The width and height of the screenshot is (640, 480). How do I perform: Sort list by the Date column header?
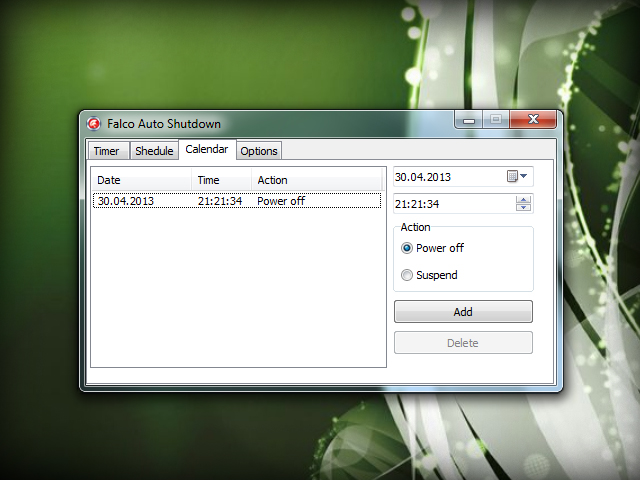(x=141, y=180)
